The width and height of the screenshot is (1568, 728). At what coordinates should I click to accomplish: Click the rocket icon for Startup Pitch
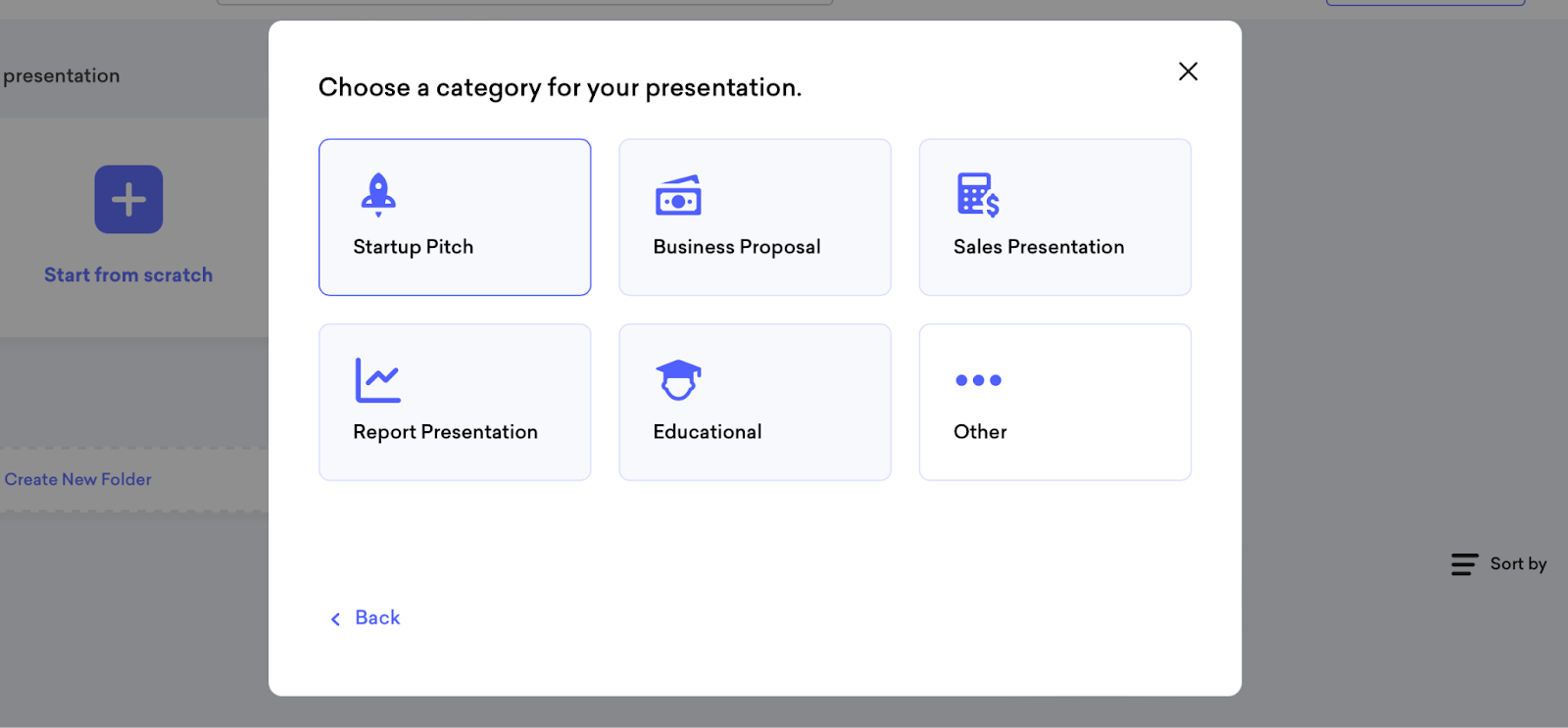[x=378, y=195]
